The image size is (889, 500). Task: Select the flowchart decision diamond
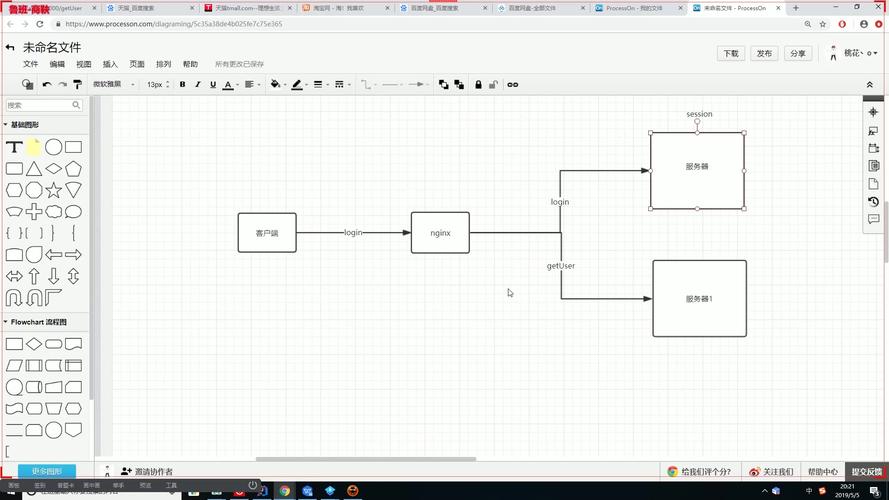pyautogui.click(x=34, y=344)
